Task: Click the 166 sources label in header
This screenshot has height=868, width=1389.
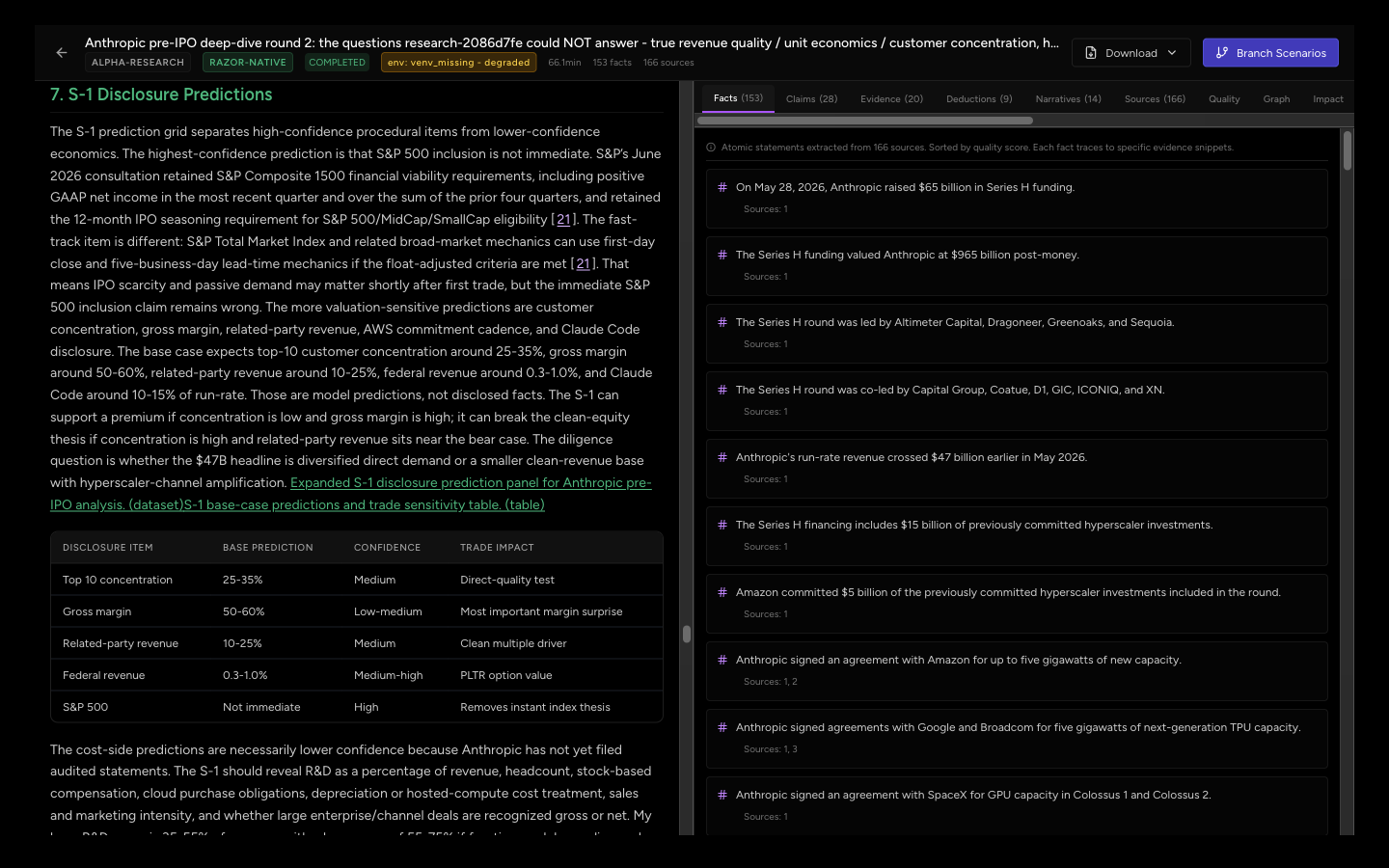Action: [x=668, y=63]
